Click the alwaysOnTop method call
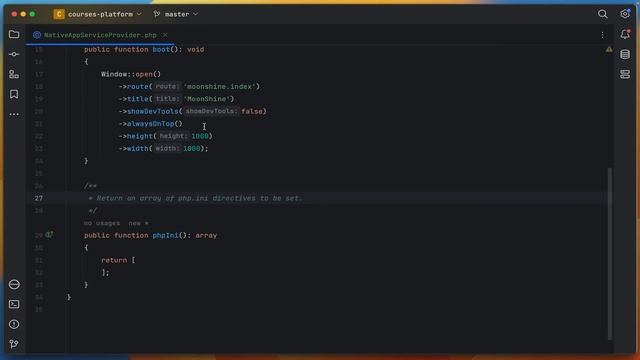 click(151, 124)
